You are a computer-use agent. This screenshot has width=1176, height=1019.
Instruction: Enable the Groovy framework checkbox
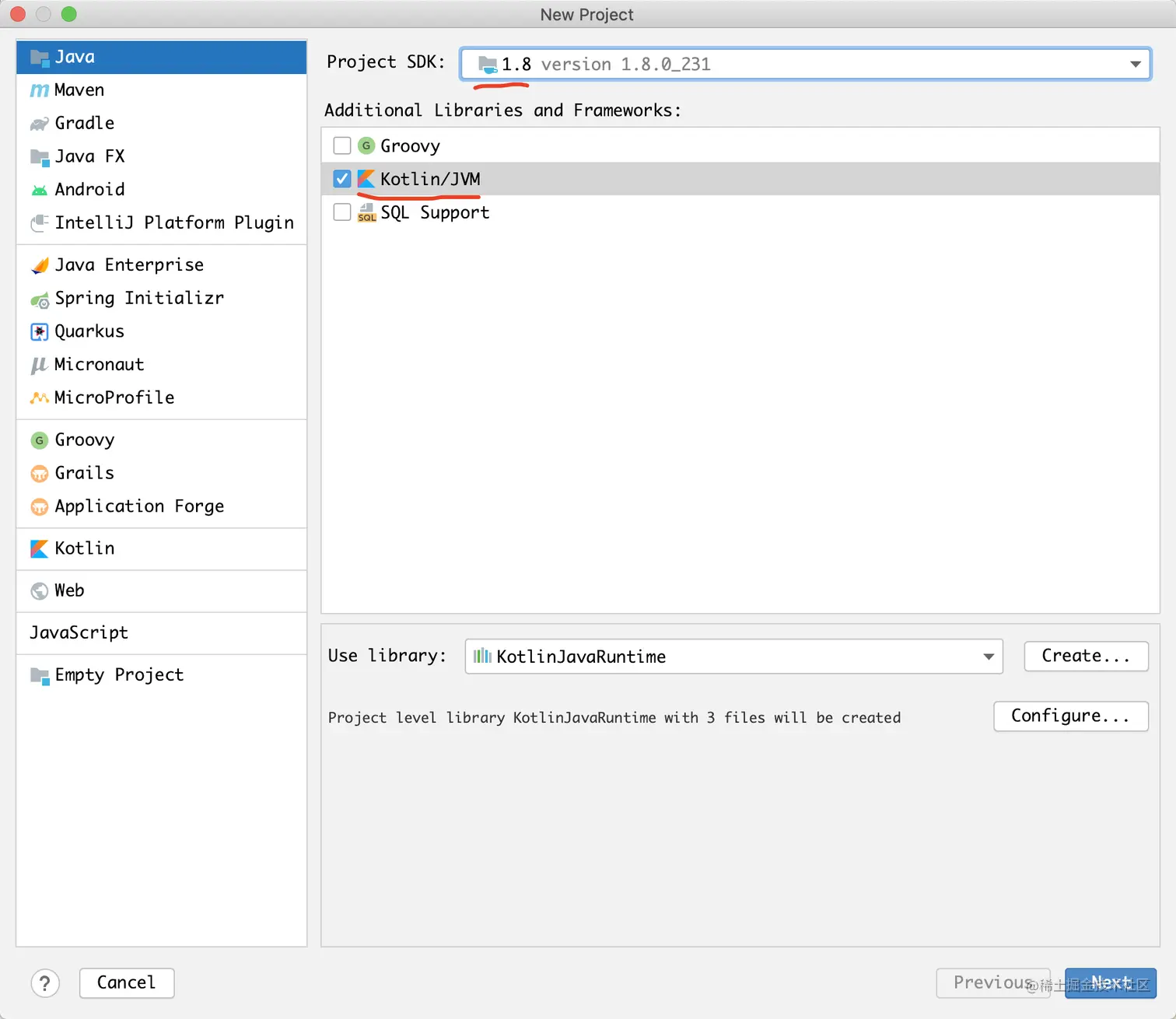[342, 145]
